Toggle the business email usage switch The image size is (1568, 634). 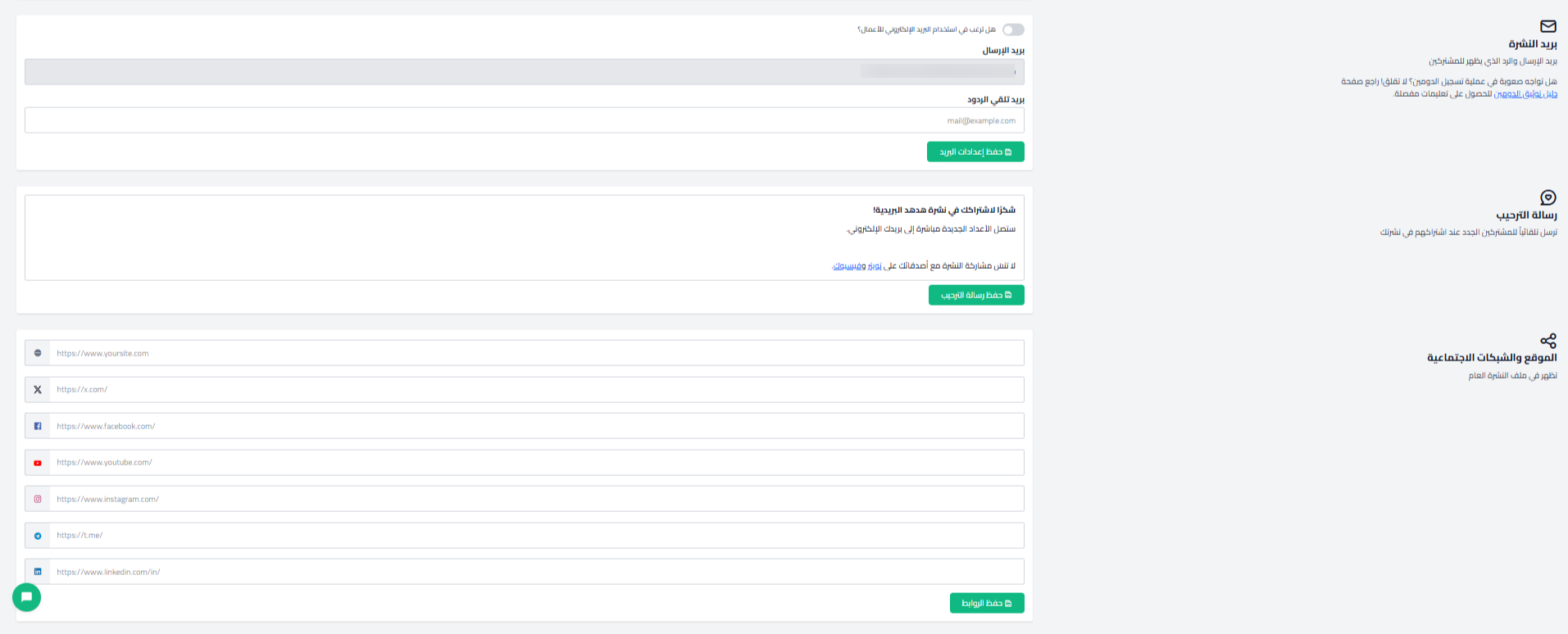[1013, 29]
